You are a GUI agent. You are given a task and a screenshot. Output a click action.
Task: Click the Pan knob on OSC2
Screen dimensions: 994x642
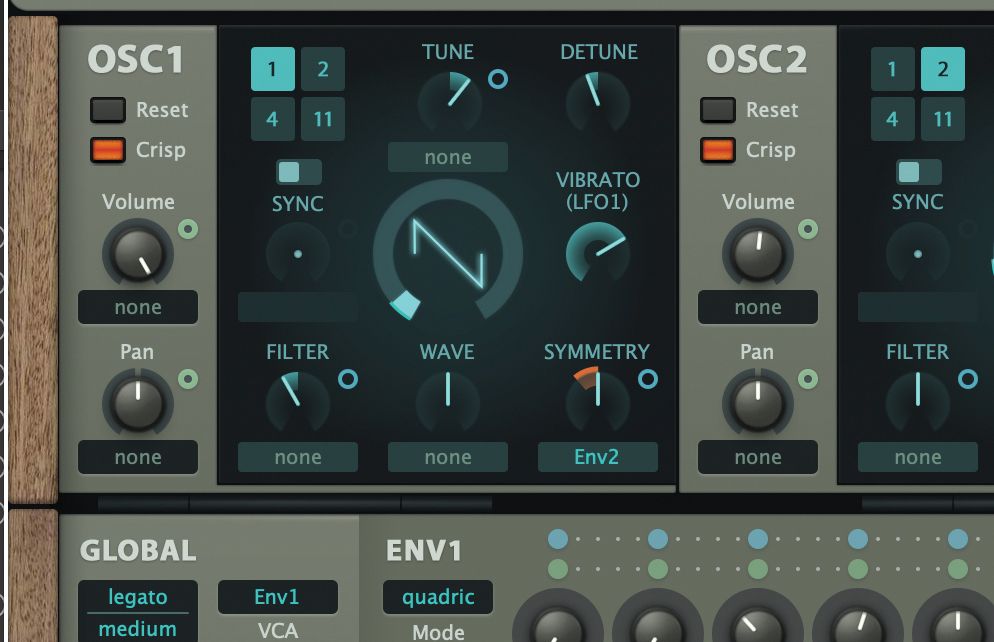(x=757, y=401)
